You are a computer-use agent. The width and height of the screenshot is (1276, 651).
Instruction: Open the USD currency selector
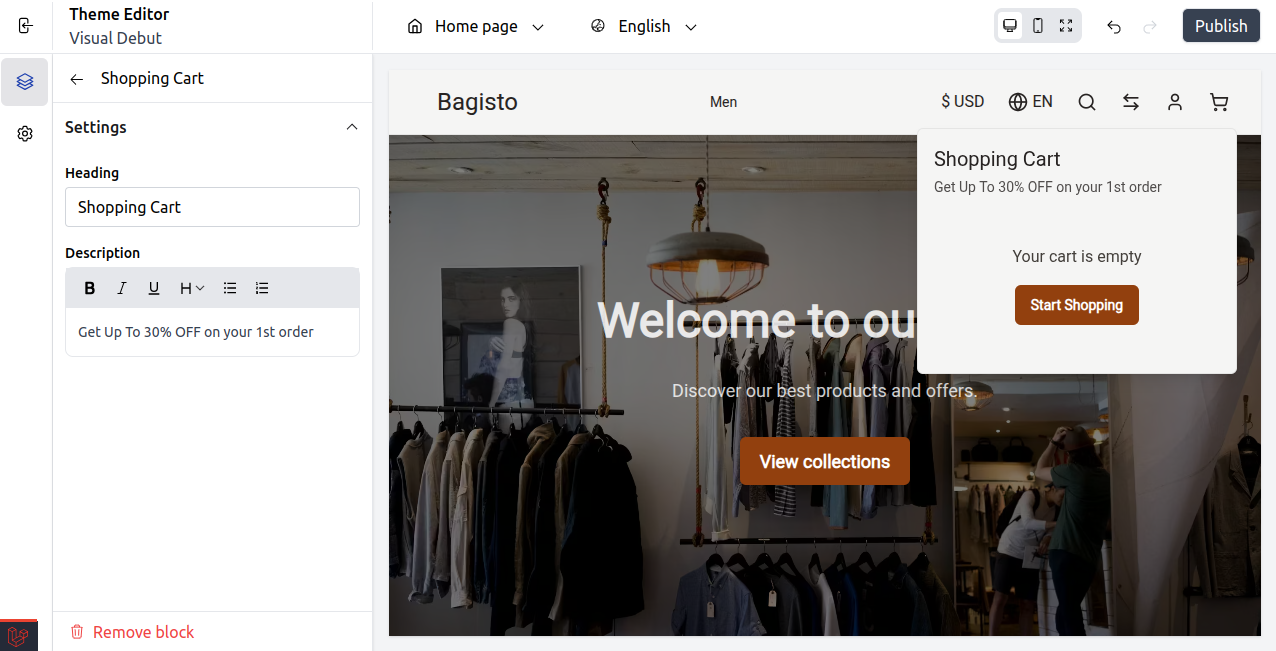(x=963, y=102)
